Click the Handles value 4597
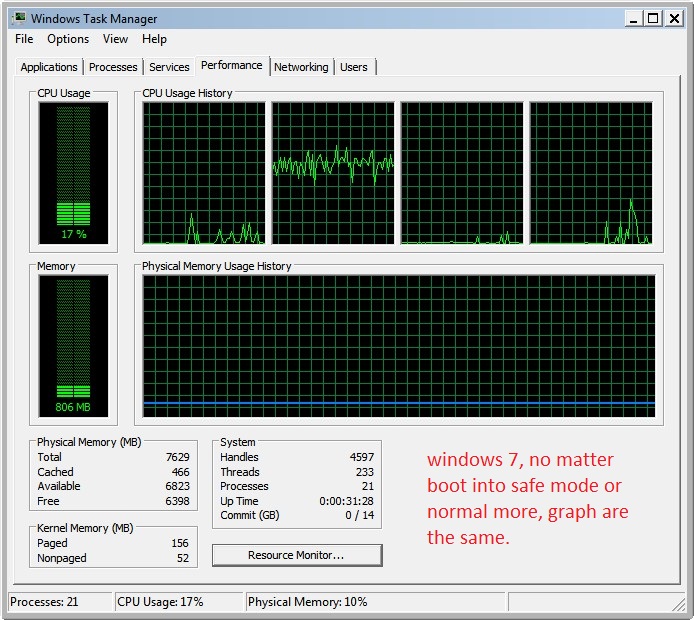694x620 pixels. (362, 457)
